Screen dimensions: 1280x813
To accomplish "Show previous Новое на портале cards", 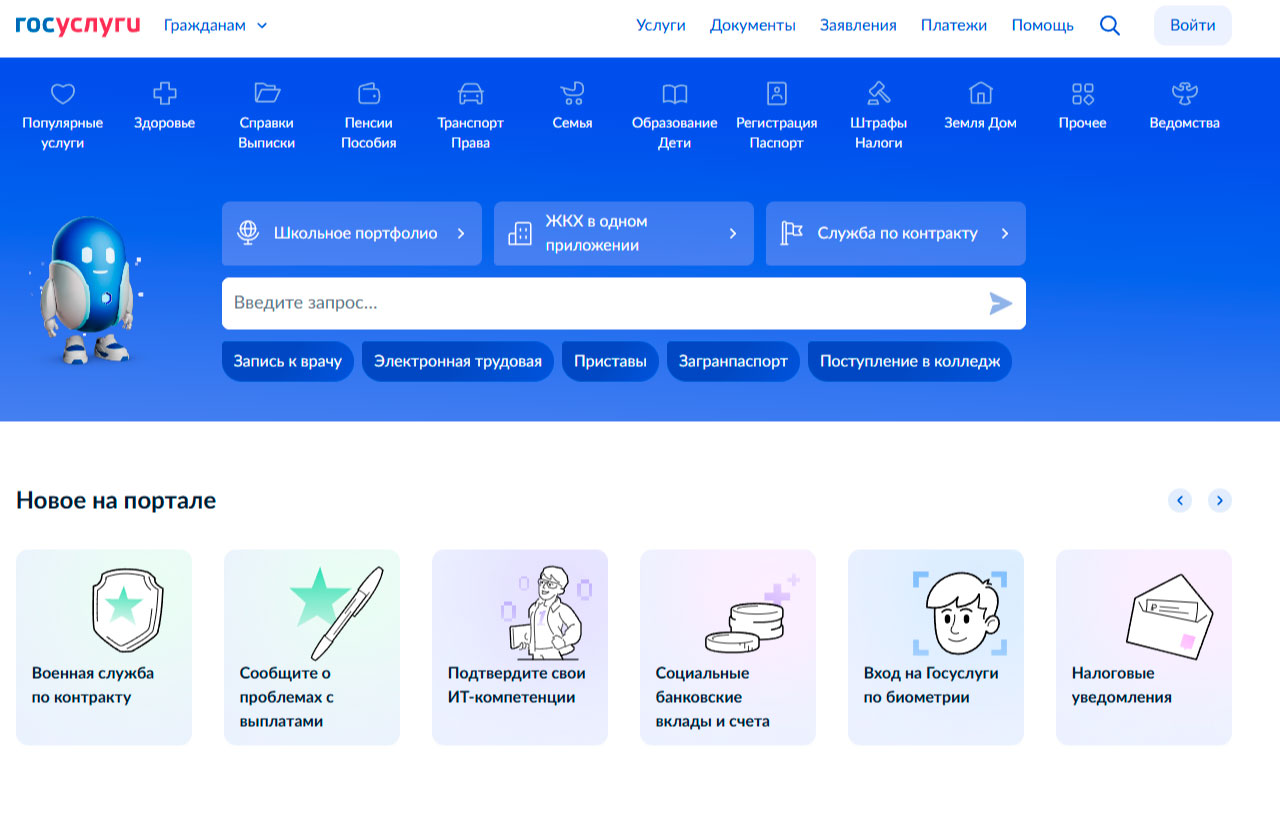I will 1180,500.
